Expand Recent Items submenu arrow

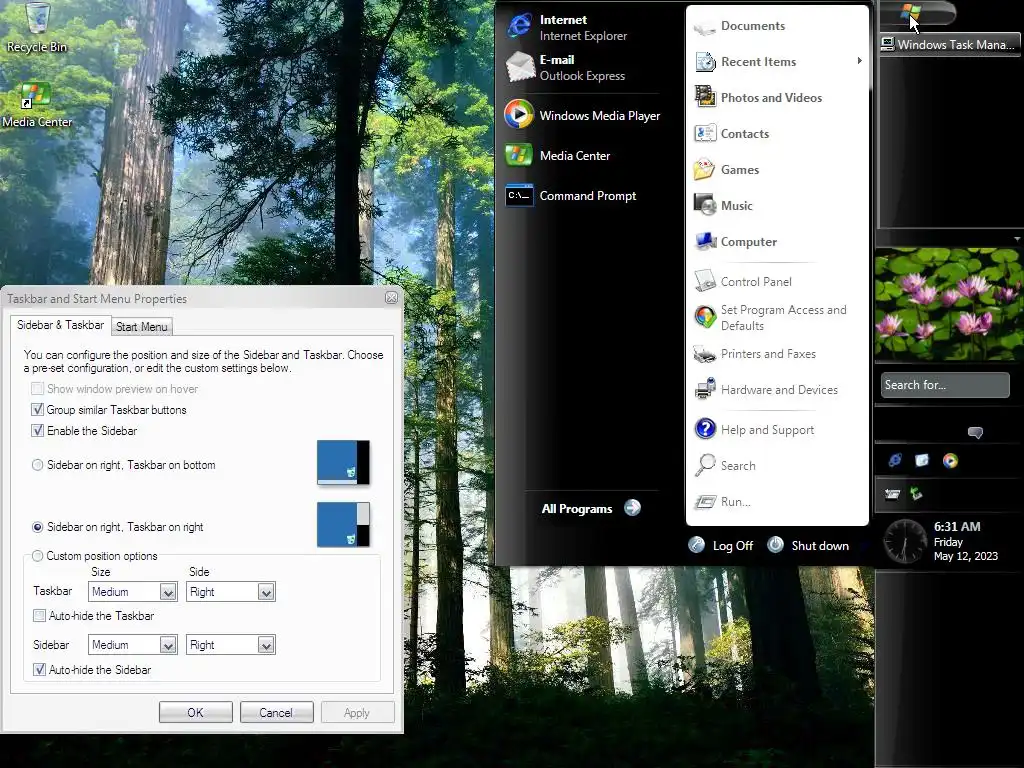point(859,61)
